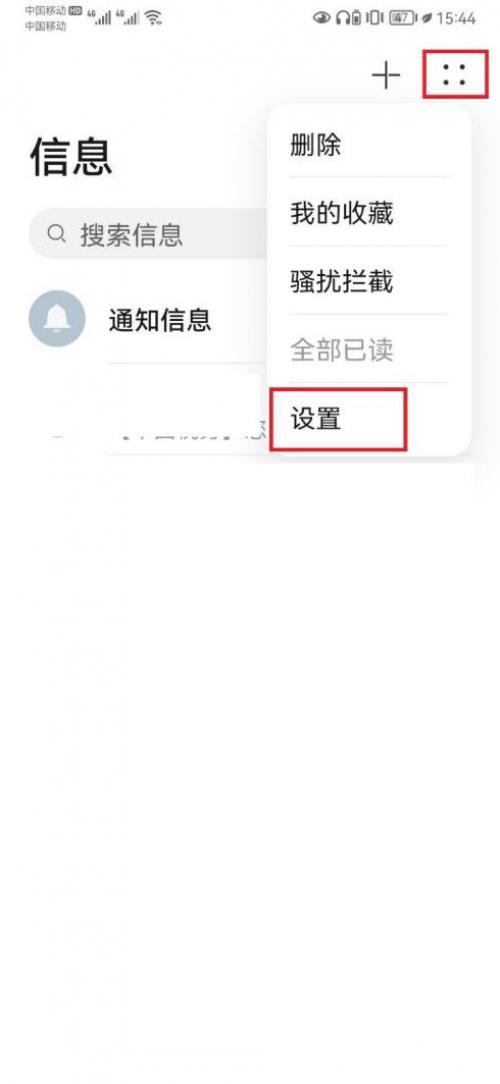The width and height of the screenshot is (500, 1084).
Task: Tap the magnifier icon in search bar
Action: point(57,234)
